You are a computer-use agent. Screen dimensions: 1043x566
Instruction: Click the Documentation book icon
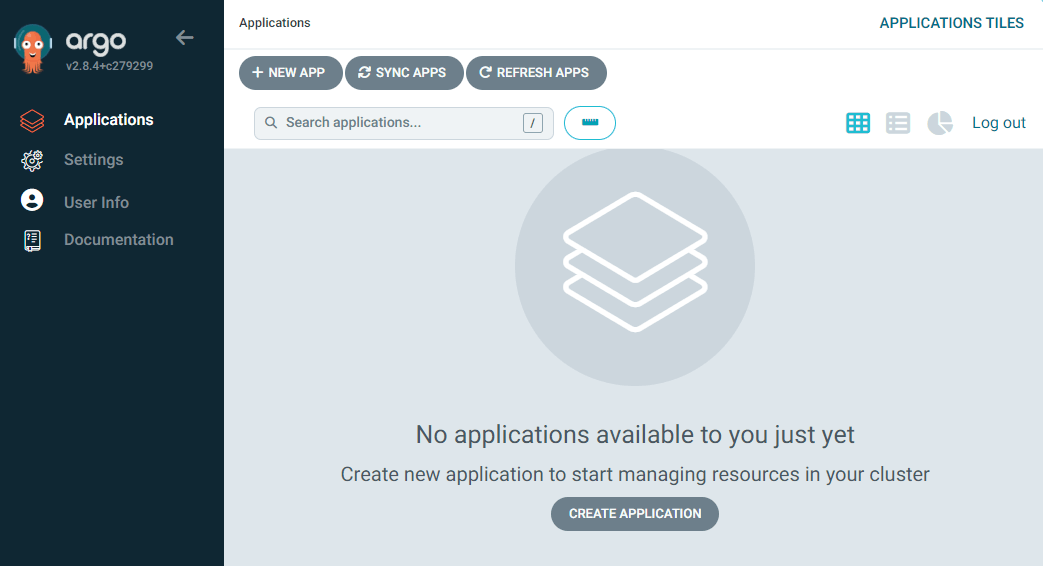[x=32, y=241]
